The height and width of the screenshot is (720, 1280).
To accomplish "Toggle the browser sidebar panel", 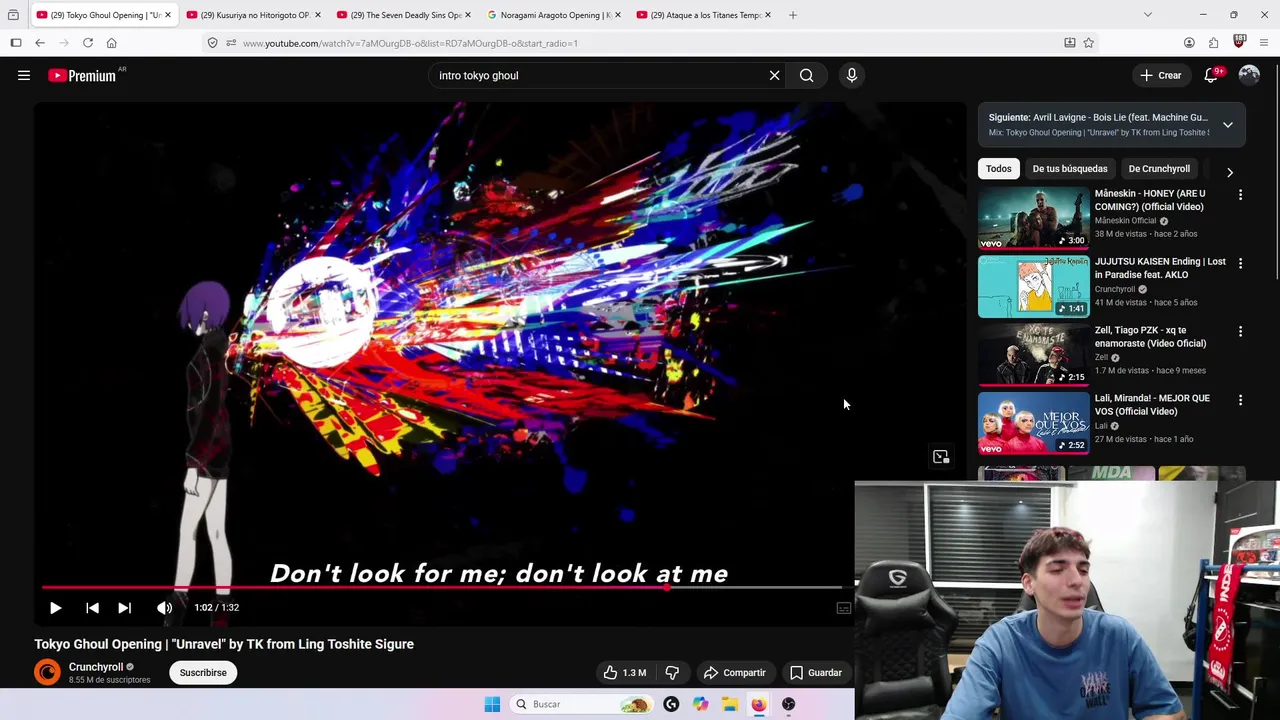I will [x=15, y=43].
